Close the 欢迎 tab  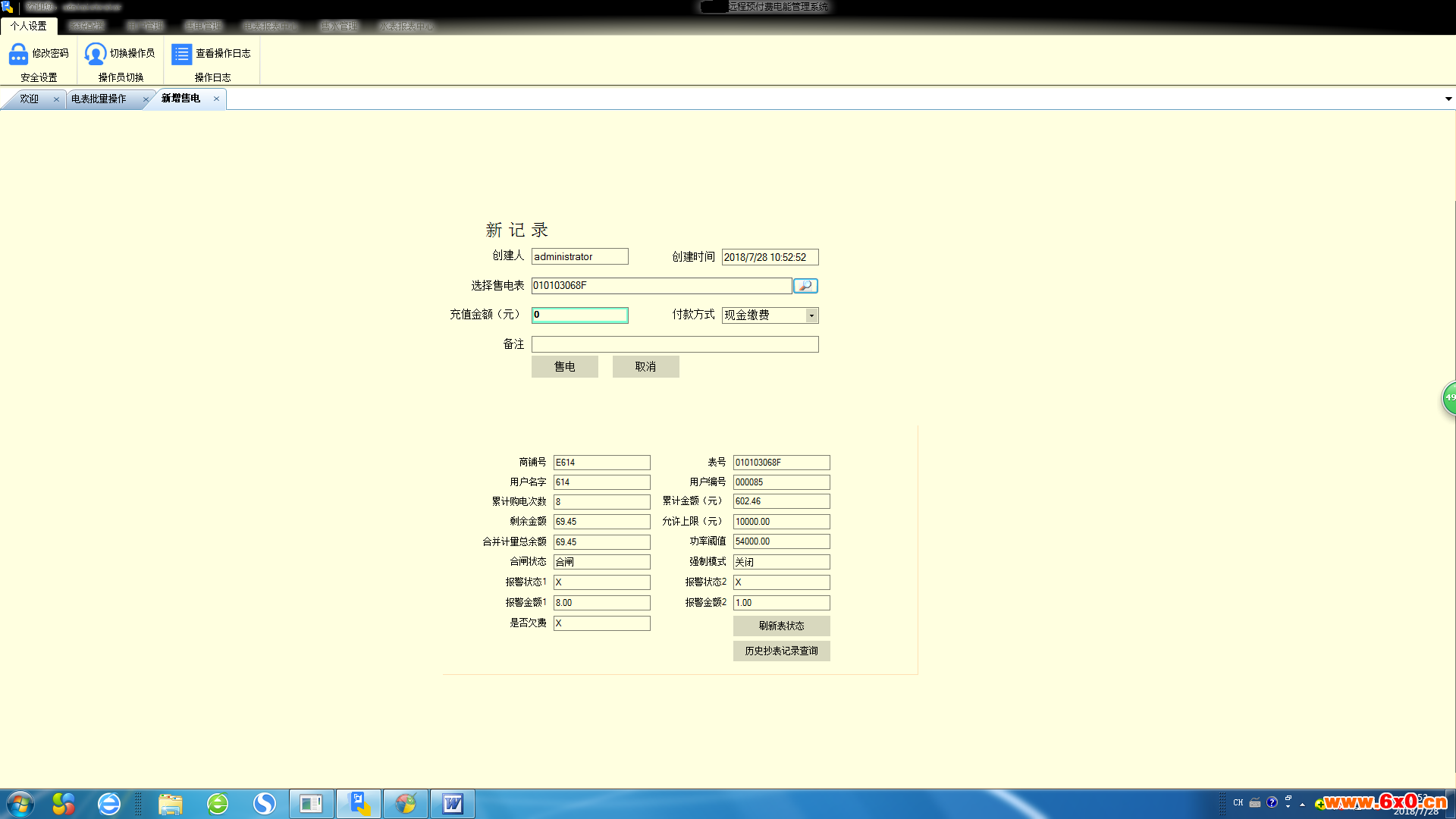pyautogui.click(x=56, y=99)
